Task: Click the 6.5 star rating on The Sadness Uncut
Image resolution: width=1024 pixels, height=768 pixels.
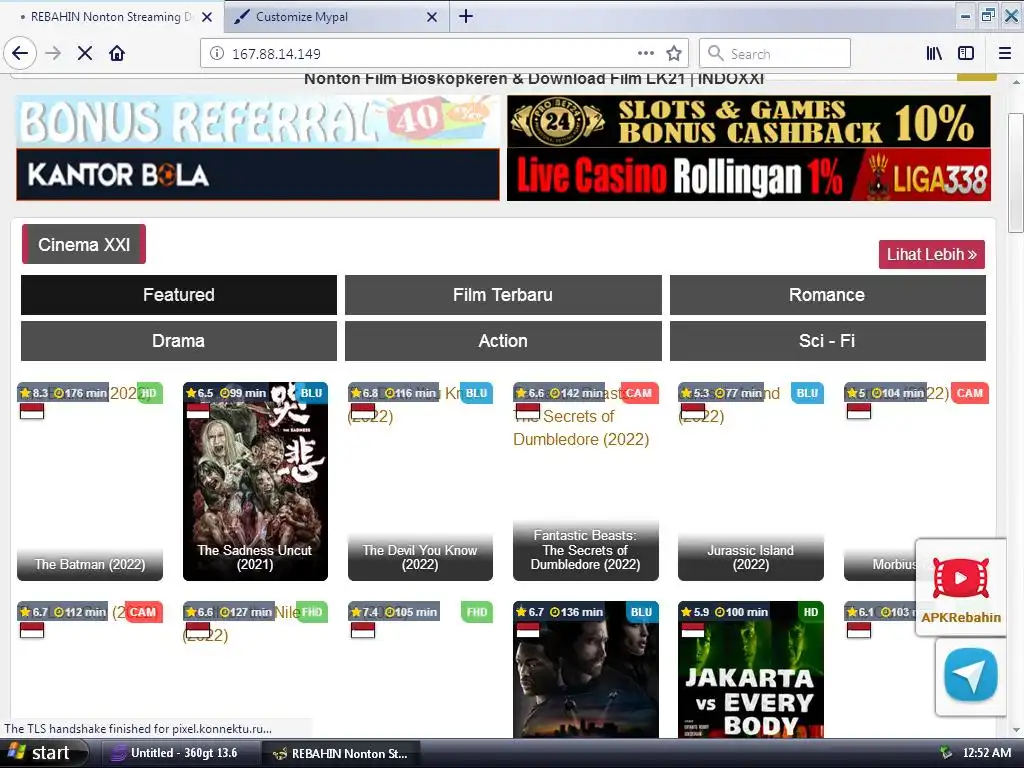Action: tap(200, 393)
